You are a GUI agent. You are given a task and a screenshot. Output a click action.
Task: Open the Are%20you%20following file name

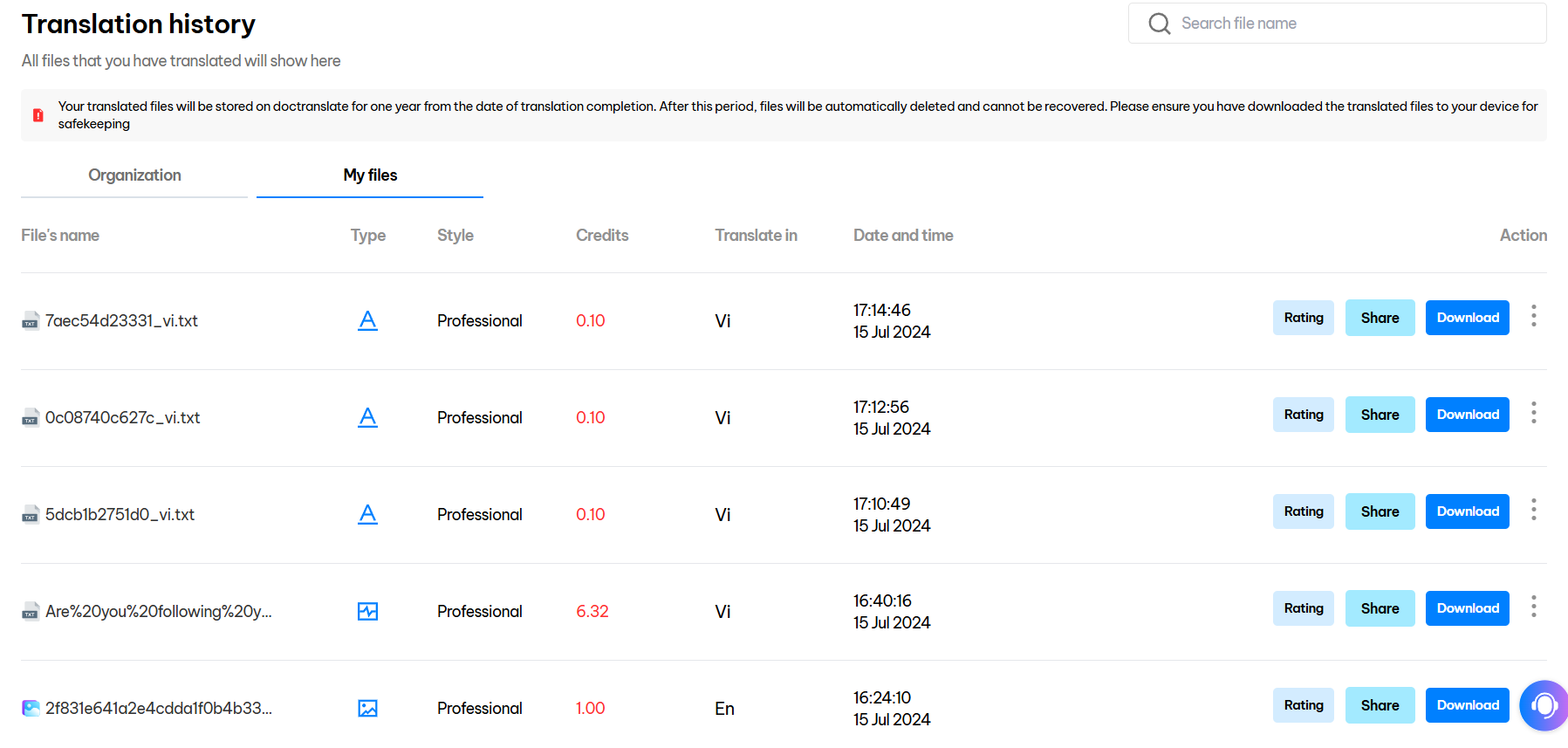(x=158, y=612)
